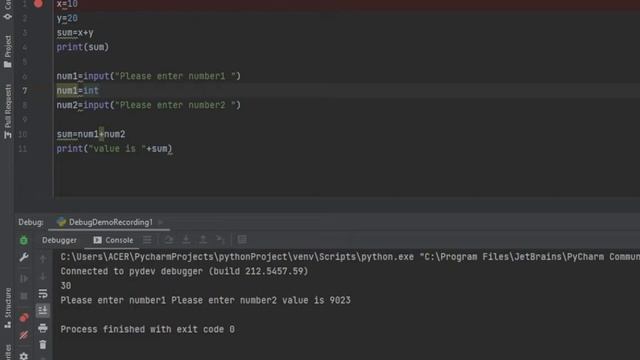The height and width of the screenshot is (360, 640).
Task: Click console 'value is 9023' output
Action: click(x=316, y=300)
